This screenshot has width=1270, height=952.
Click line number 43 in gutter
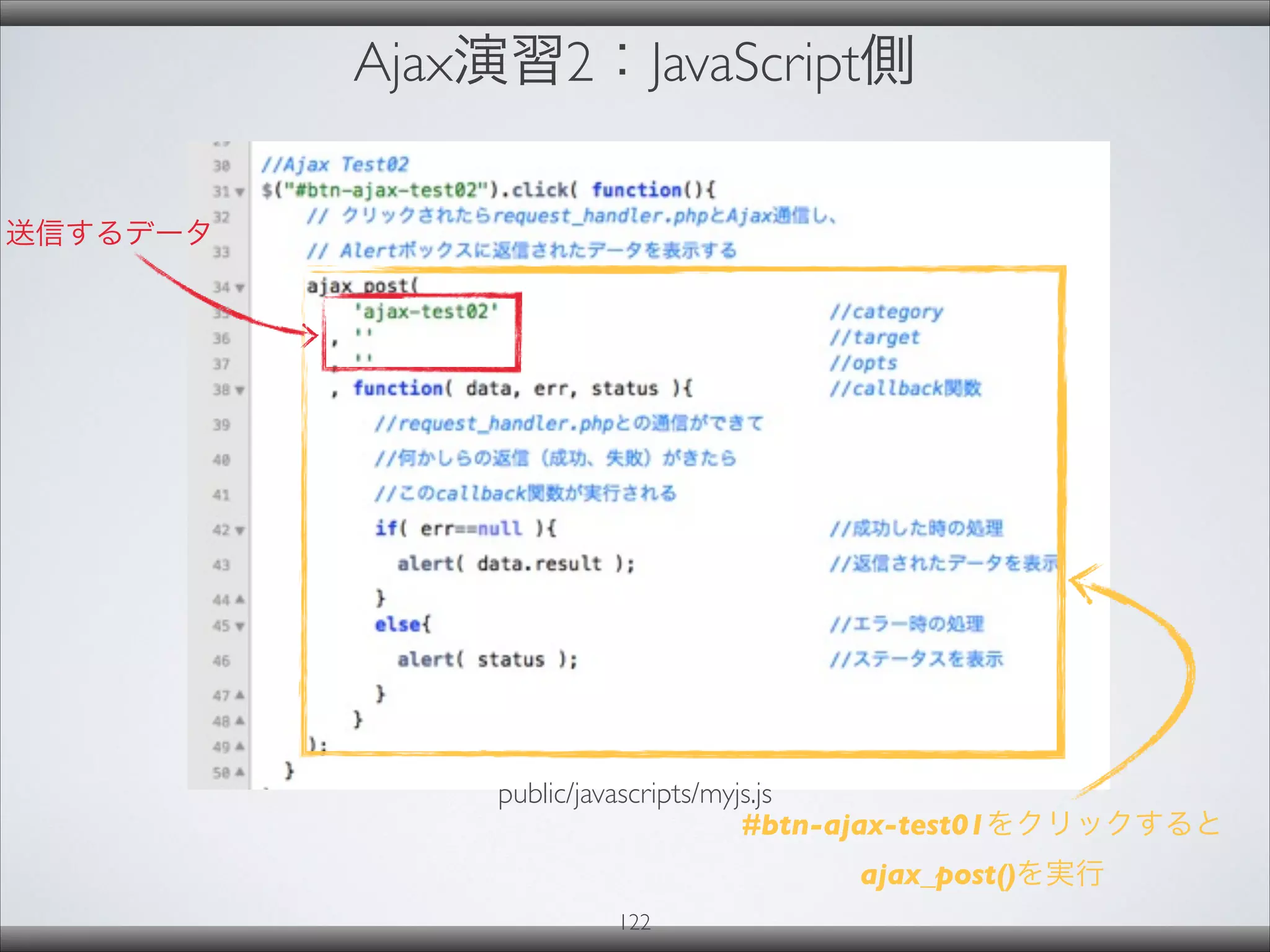click(x=221, y=565)
